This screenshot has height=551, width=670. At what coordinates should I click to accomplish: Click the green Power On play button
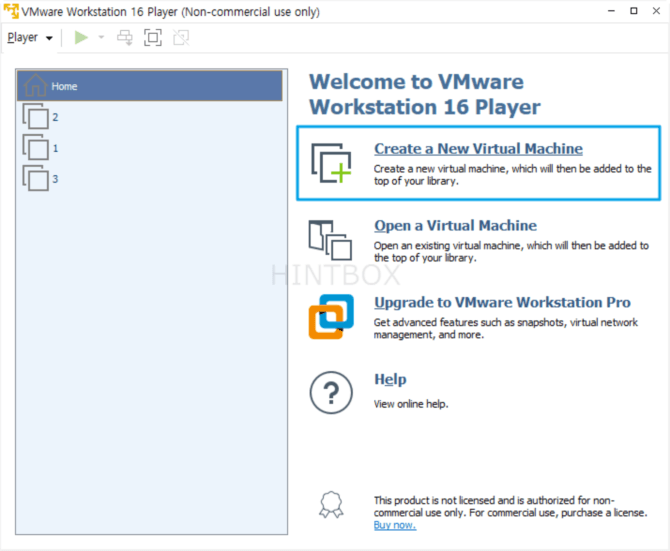pos(81,38)
